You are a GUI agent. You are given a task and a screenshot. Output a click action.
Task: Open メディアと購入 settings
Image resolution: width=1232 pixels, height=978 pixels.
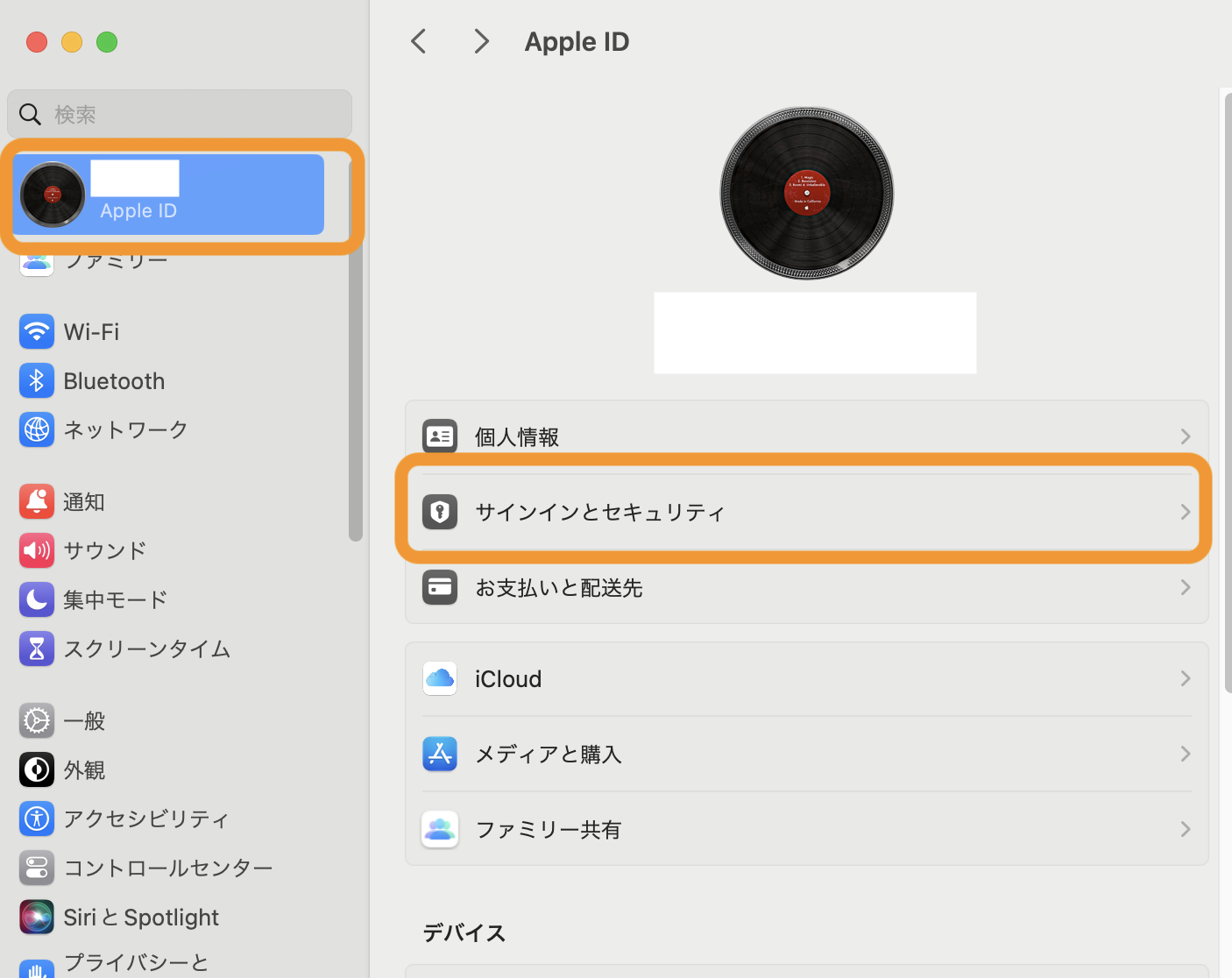coord(806,754)
